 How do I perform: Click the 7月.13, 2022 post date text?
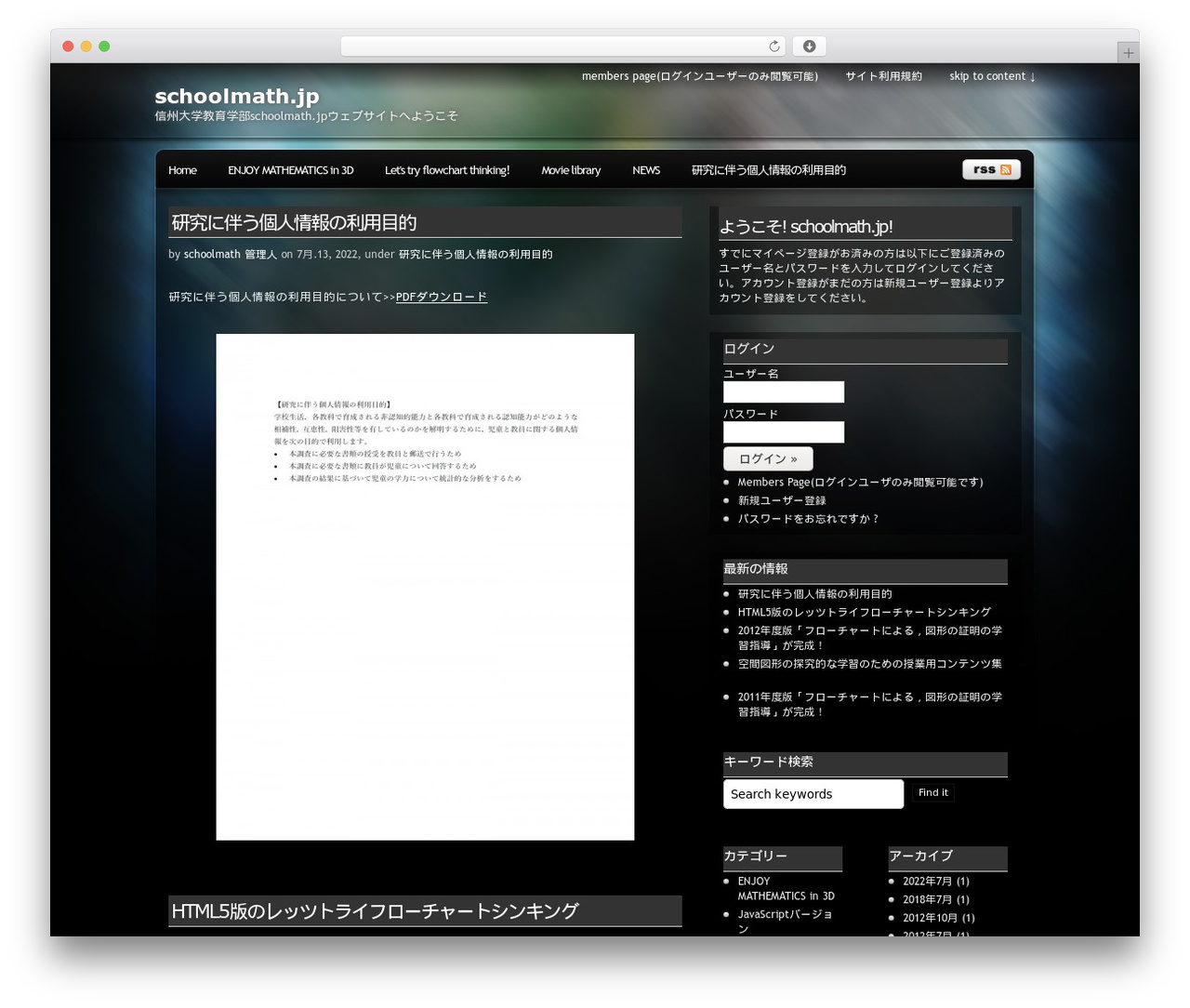tap(327, 254)
